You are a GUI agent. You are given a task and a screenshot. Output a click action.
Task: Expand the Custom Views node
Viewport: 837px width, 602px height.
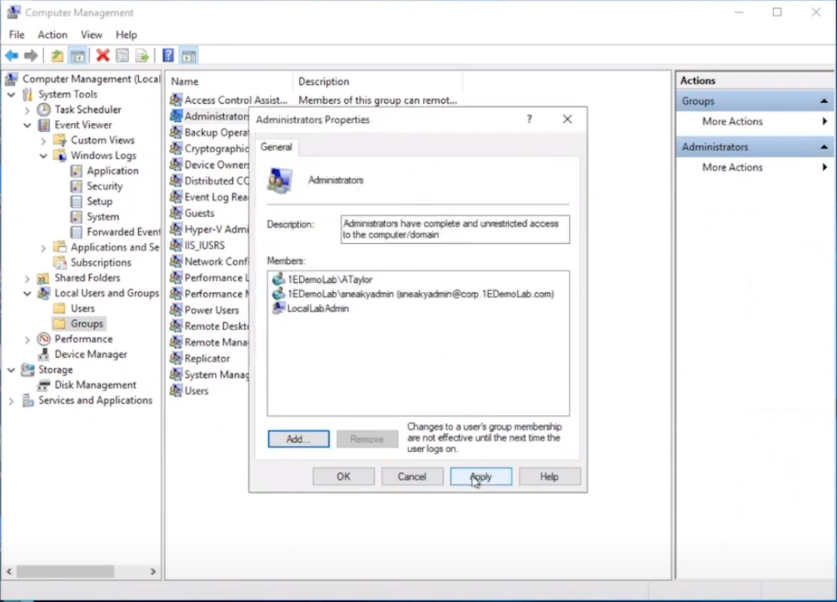44,140
